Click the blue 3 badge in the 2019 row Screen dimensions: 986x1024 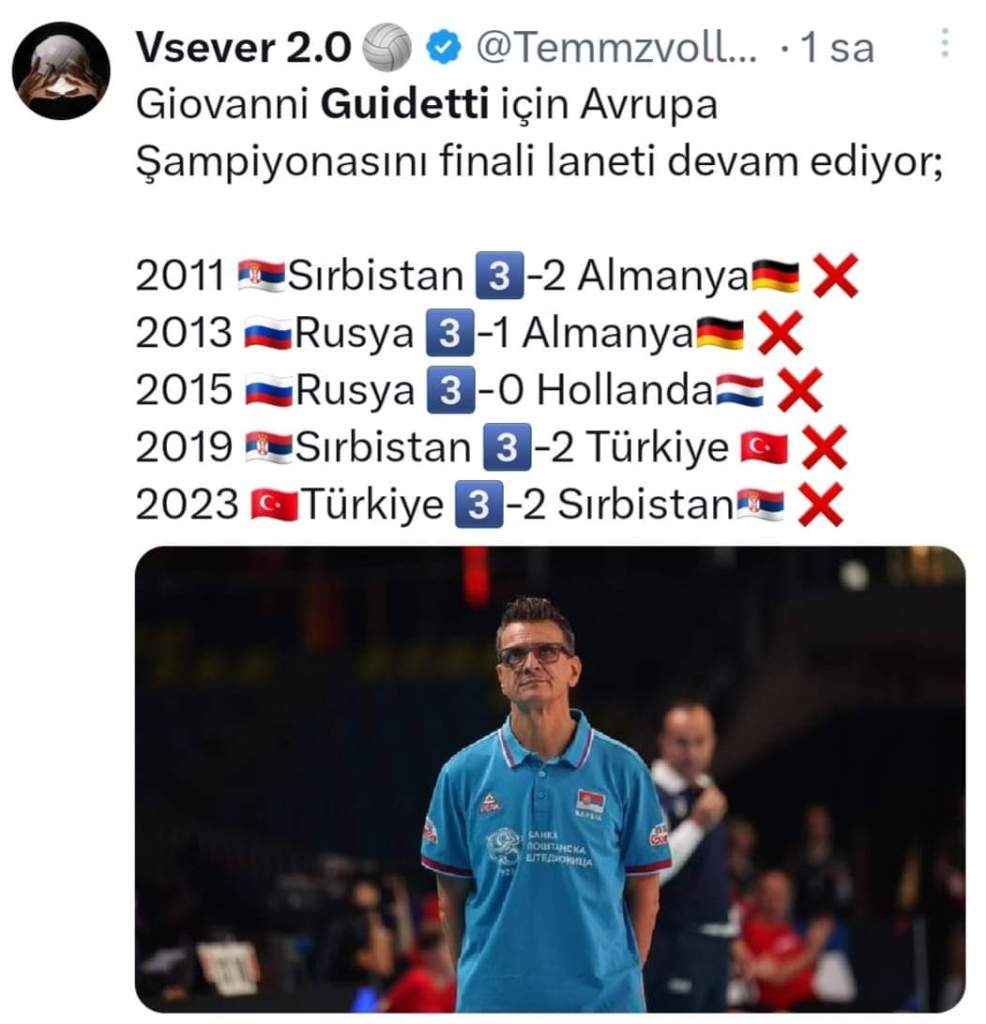pyautogui.click(x=507, y=448)
